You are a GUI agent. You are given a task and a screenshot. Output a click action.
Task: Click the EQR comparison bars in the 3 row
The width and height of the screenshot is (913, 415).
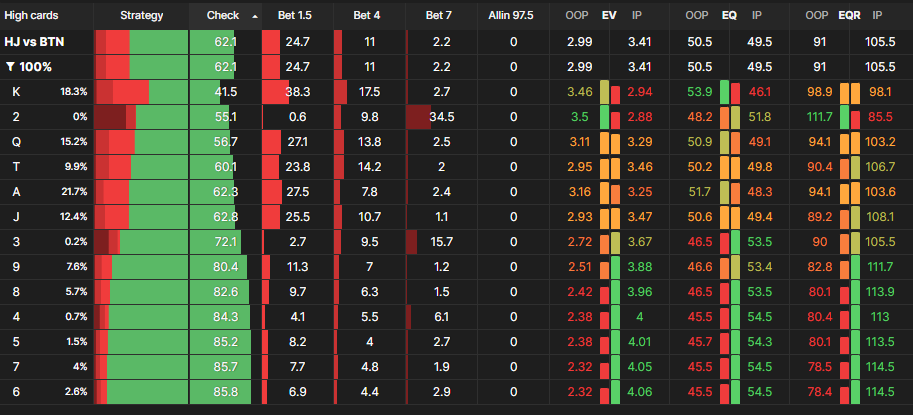click(850, 242)
